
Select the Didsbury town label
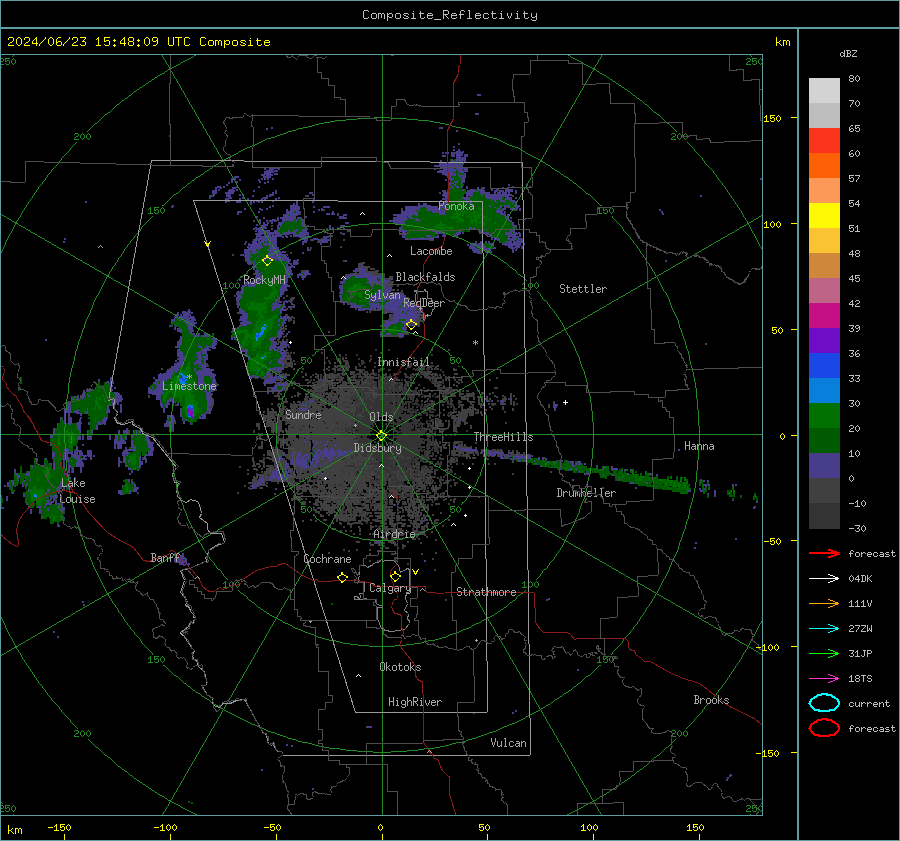pyautogui.click(x=377, y=448)
